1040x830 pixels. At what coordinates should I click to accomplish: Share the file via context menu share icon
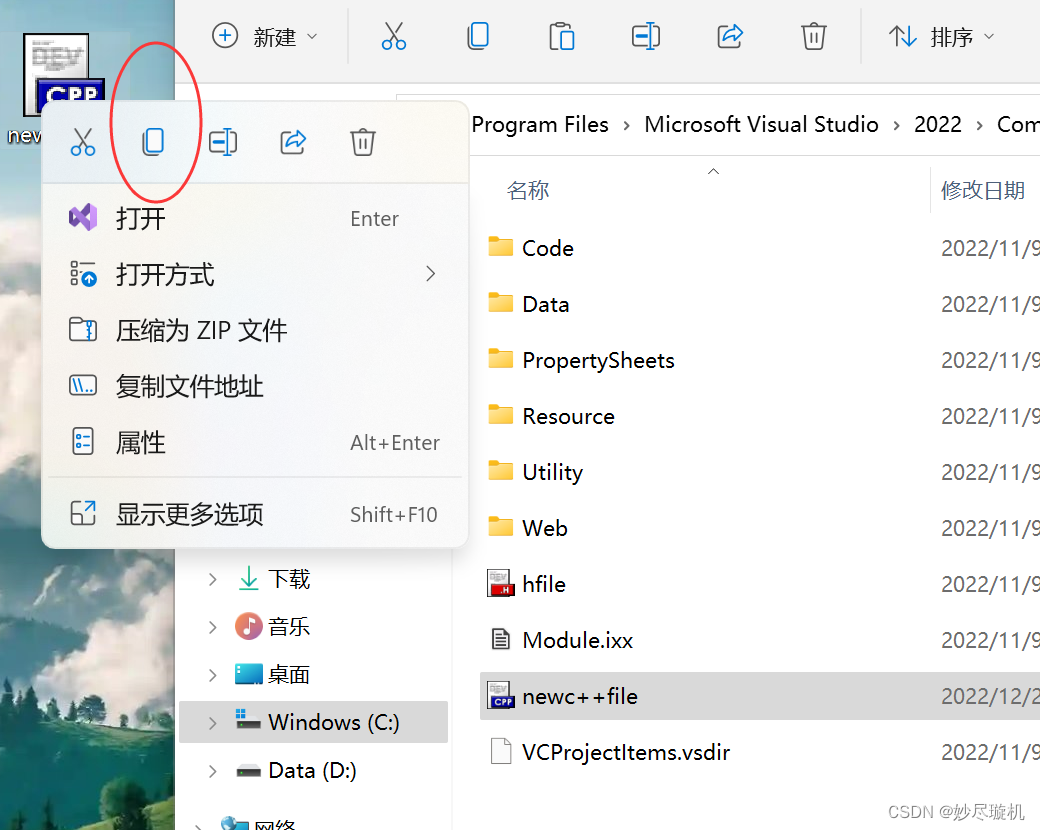(x=293, y=142)
